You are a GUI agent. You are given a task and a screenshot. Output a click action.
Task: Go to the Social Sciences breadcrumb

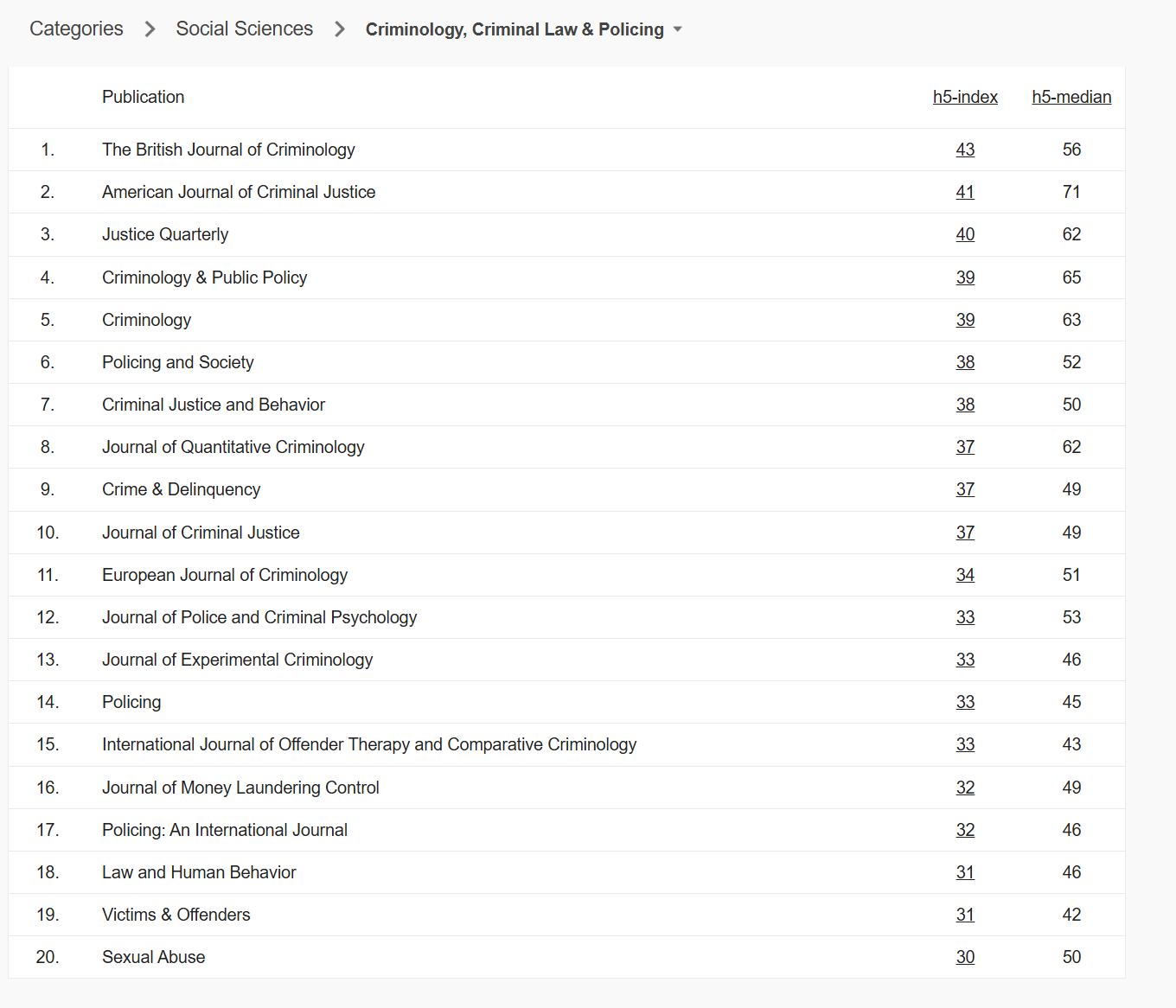(244, 29)
